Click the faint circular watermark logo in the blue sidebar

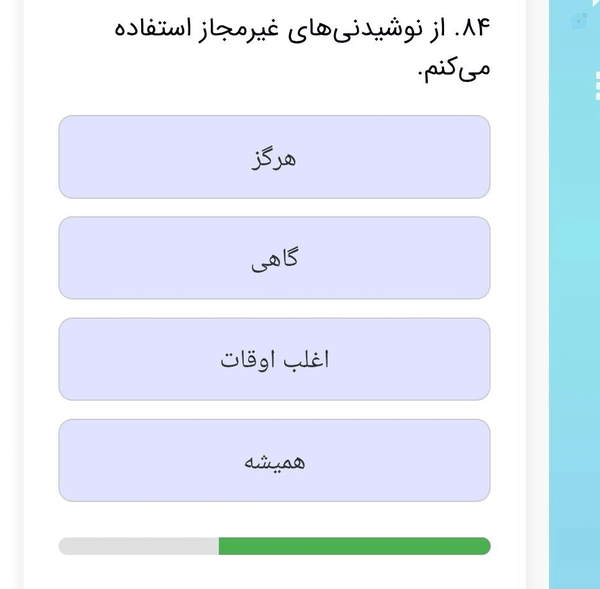pyautogui.click(x=579, y=21)
